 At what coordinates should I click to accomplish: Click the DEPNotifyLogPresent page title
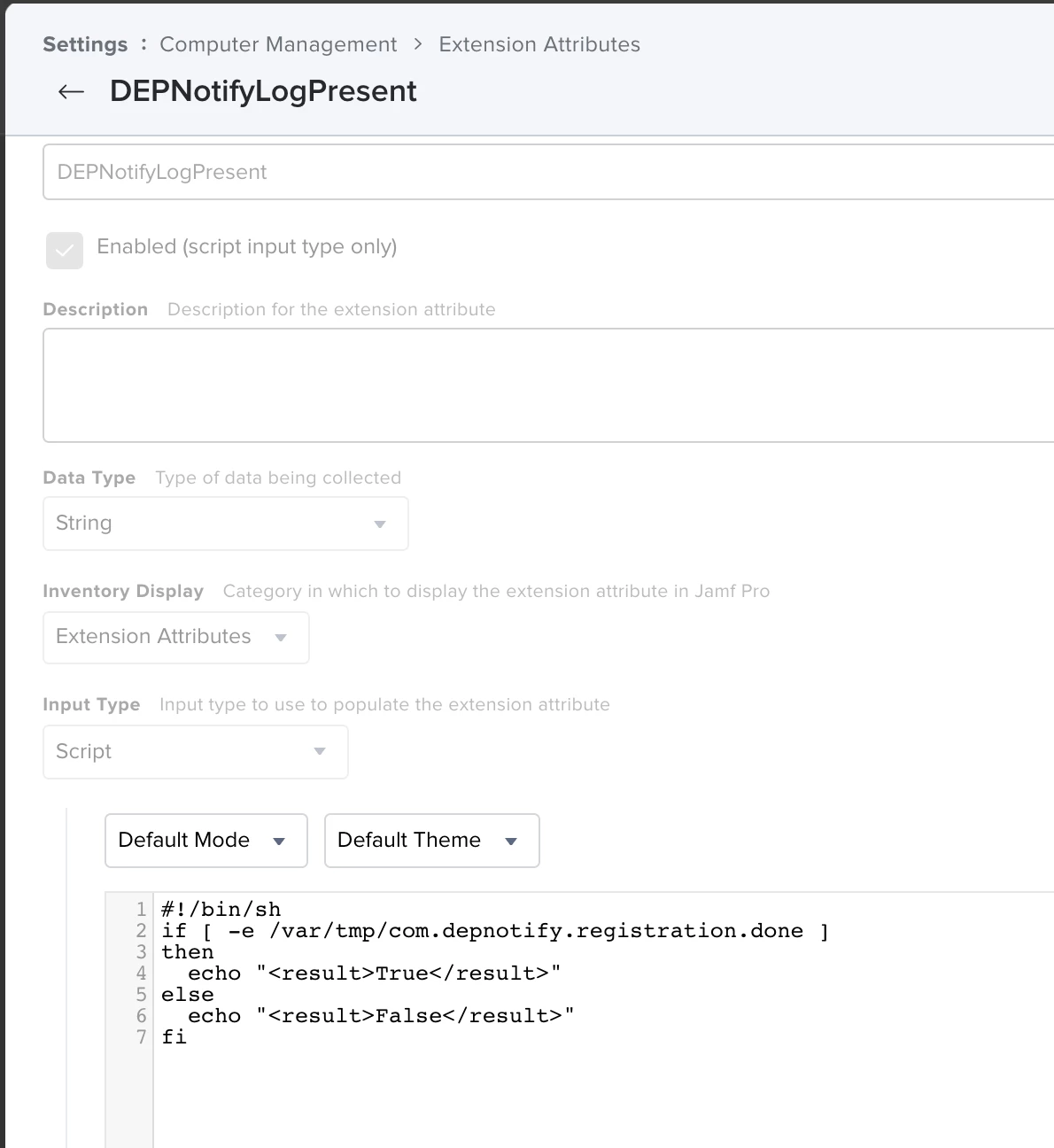263,91
